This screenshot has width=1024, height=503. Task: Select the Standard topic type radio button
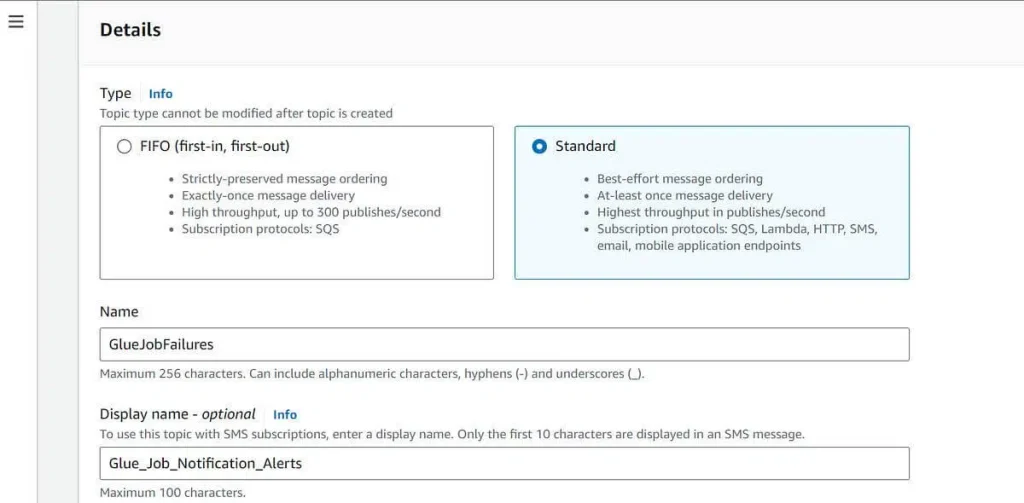(x=539, y=146)
